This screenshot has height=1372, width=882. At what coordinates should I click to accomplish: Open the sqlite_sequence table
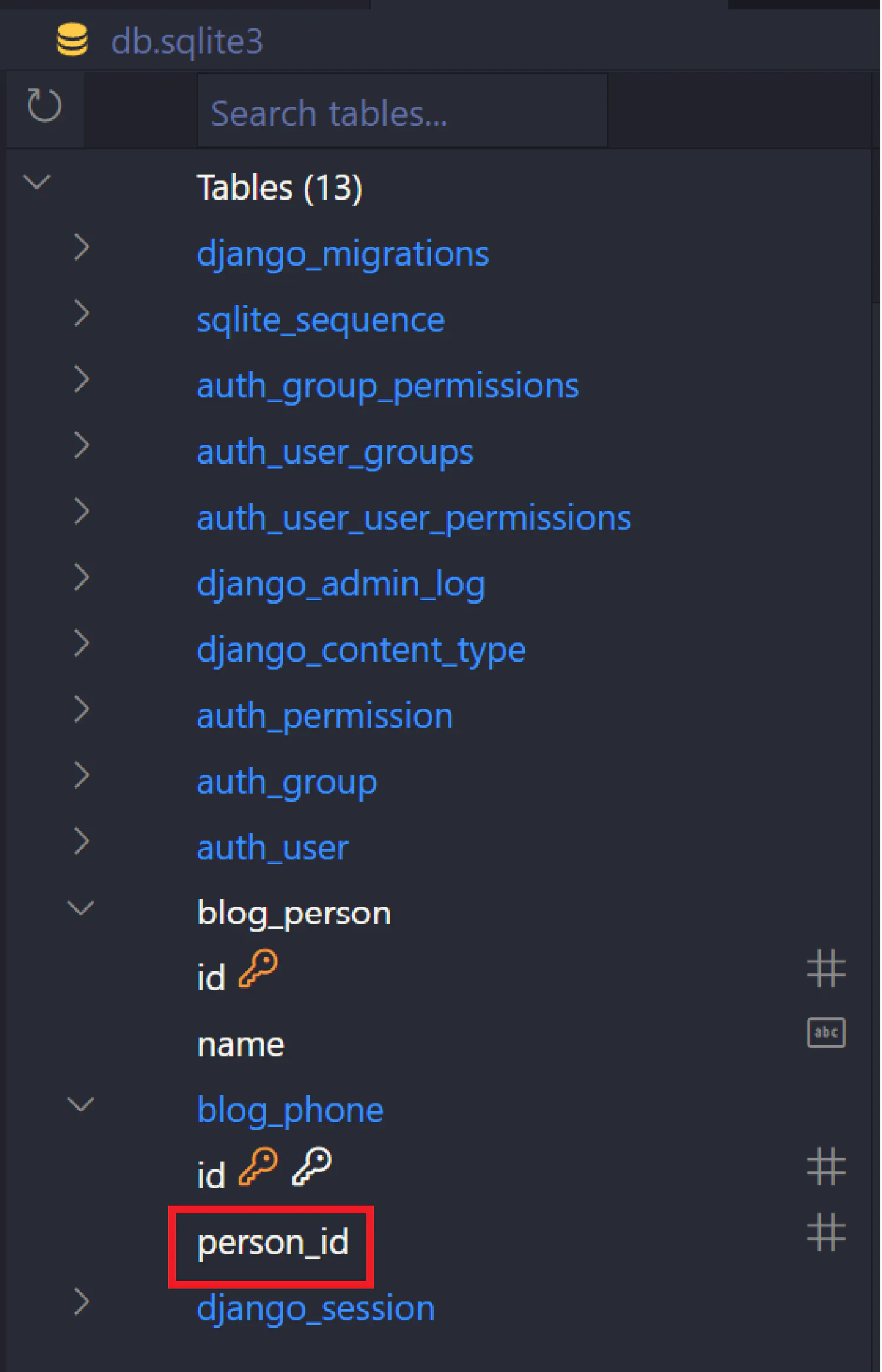point(320,321)
